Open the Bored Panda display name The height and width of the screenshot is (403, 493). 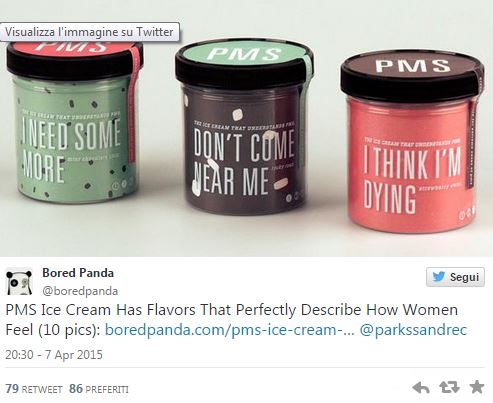[78, 273]
